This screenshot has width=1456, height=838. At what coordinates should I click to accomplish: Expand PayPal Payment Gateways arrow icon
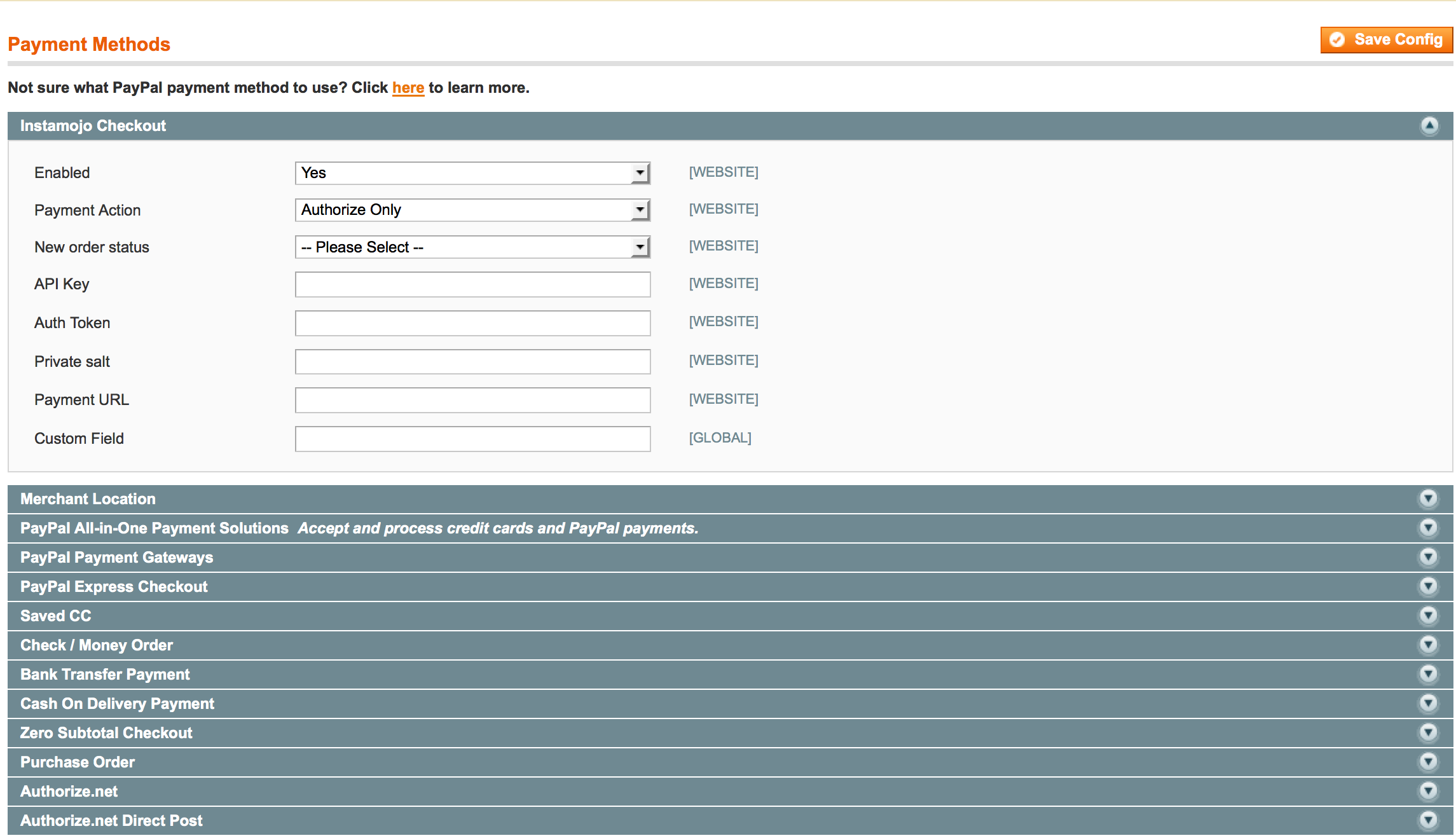point(1428,557)
